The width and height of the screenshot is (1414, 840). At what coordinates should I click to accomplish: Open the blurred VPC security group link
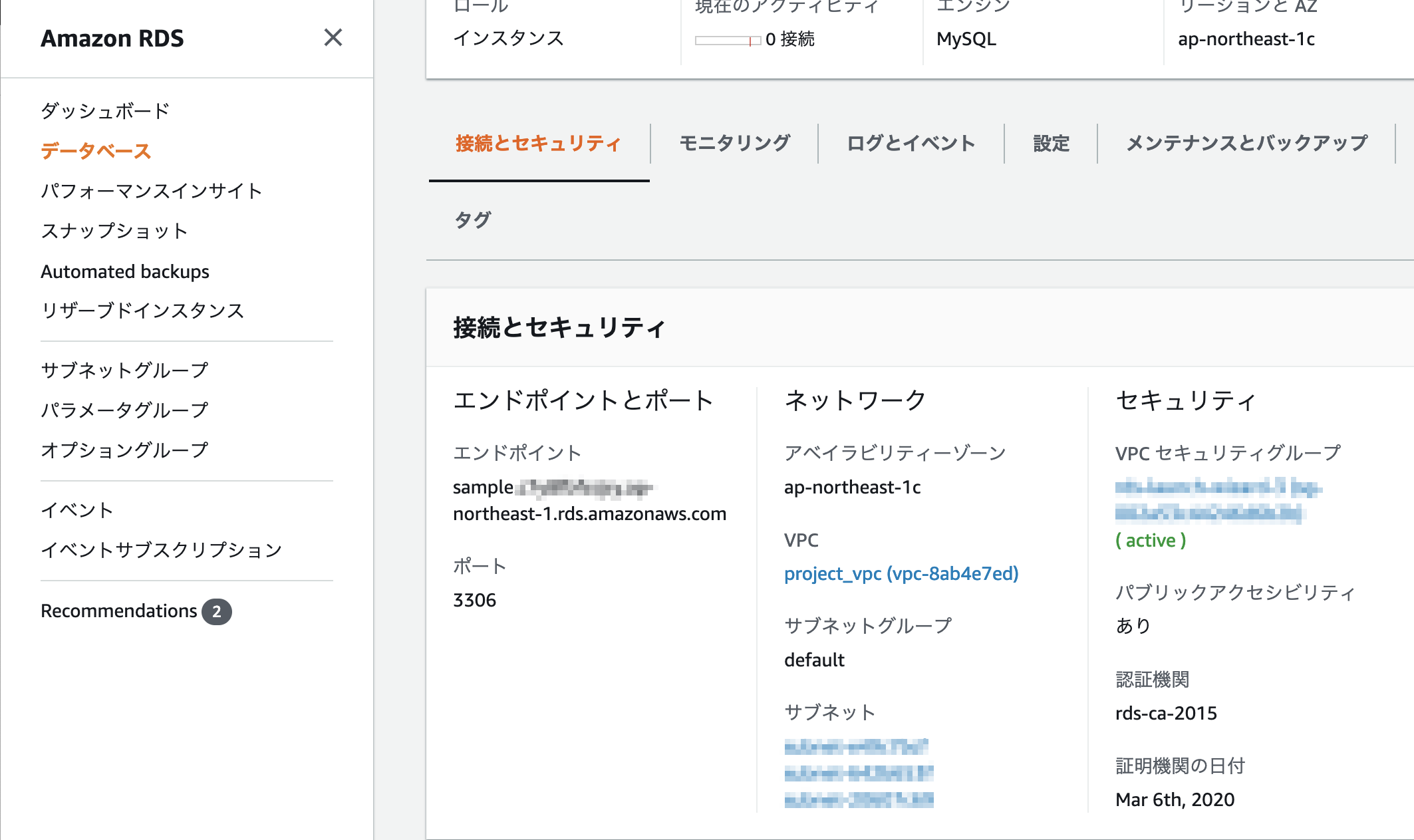click(1218, 500)
